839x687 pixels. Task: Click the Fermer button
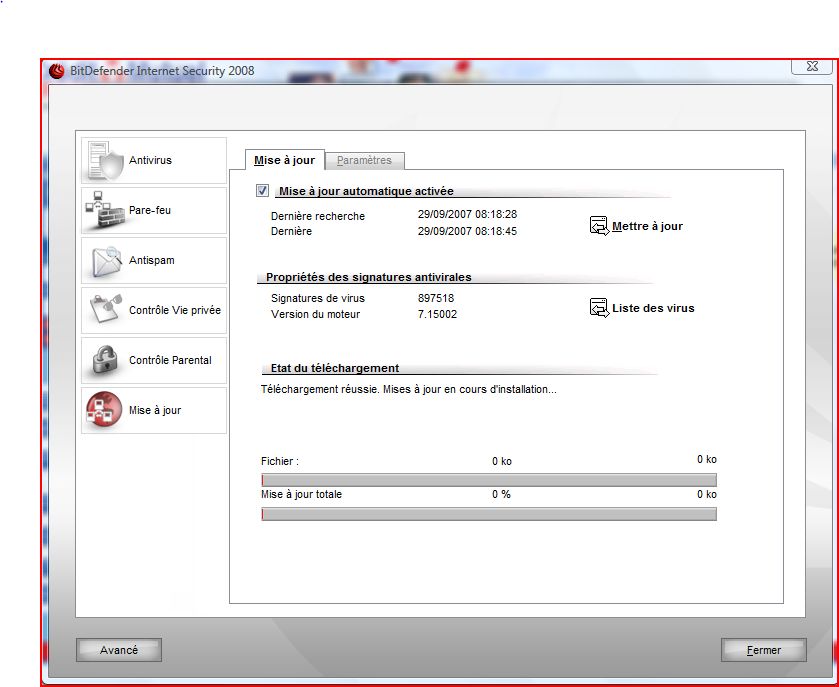764,650
